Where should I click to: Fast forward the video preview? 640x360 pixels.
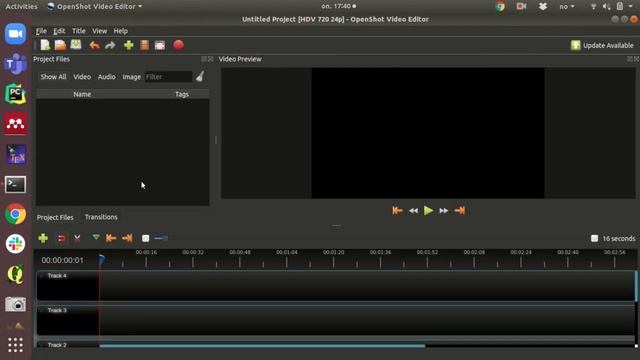pyautogui.click(x=444, y=211)
